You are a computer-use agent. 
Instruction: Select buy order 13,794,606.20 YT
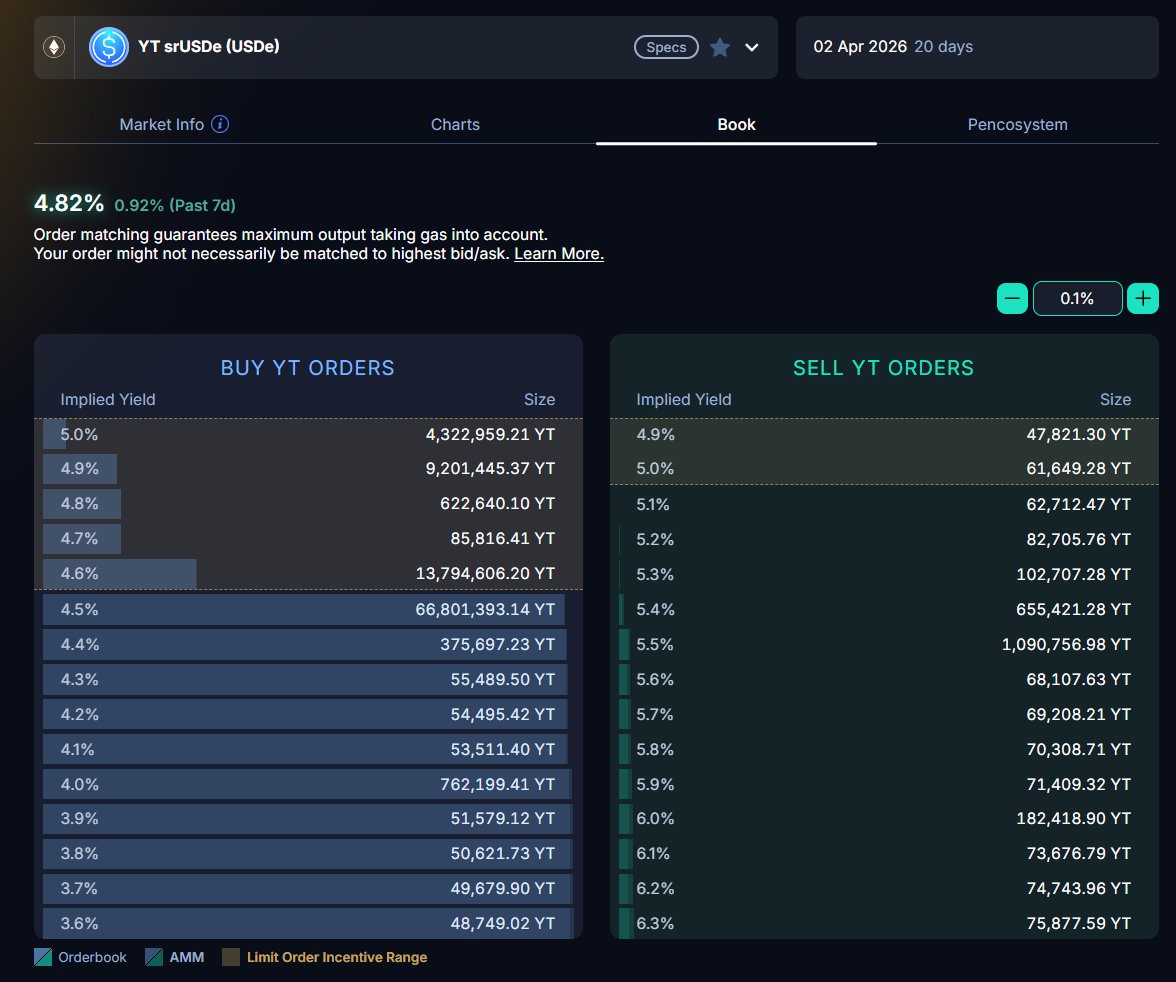point(308,573)
